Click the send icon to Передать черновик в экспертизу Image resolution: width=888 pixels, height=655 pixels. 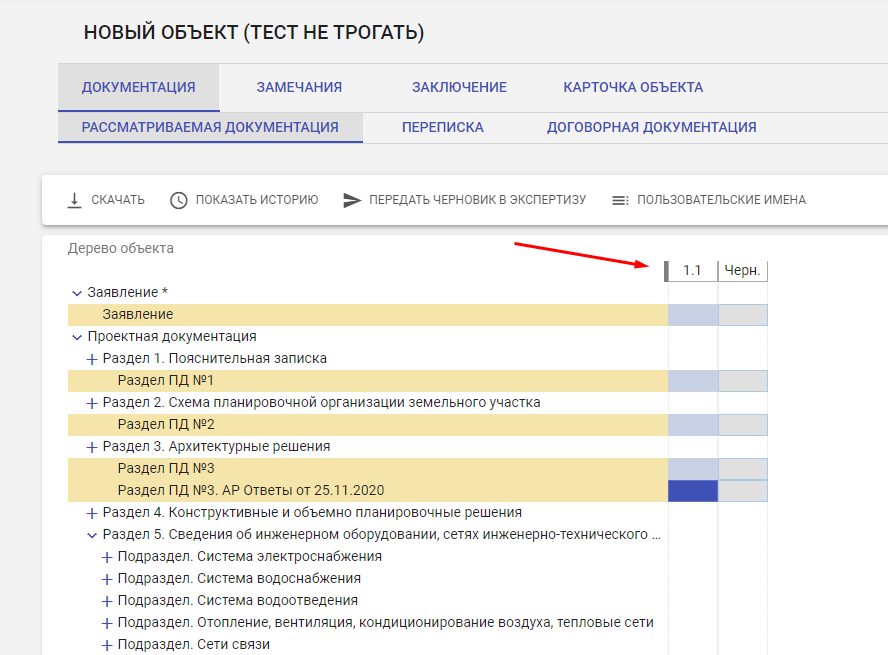click(x=352, y=199)
